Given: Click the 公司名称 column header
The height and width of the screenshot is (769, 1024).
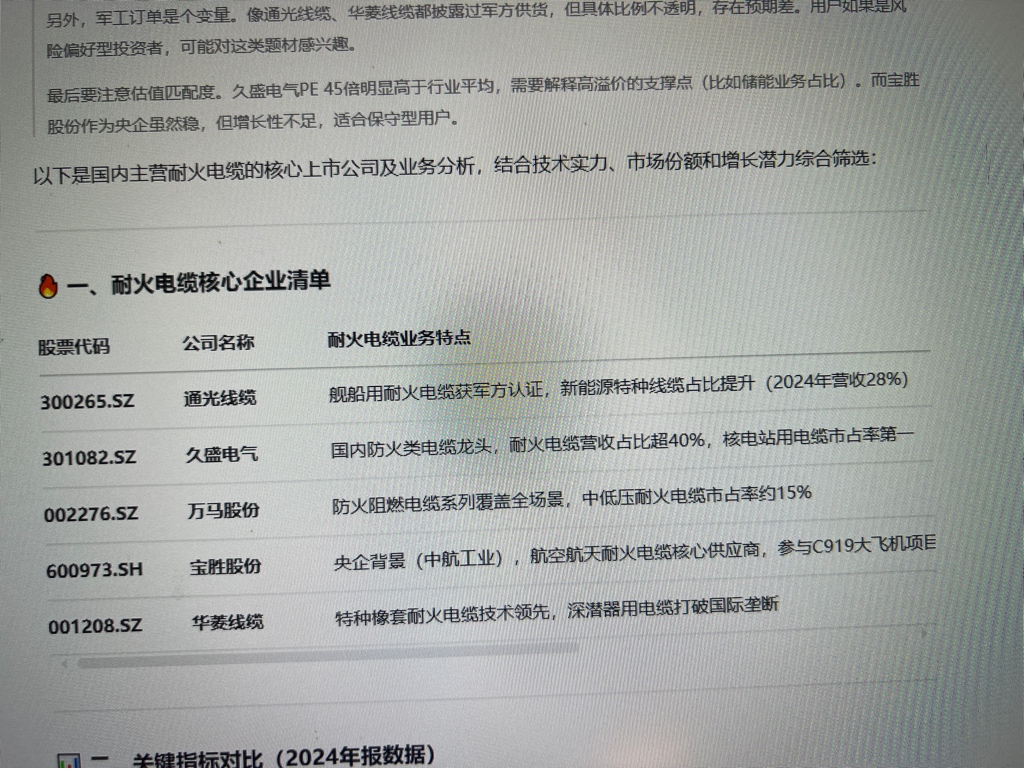Looking at the screenshot, I should click(218, 342).
